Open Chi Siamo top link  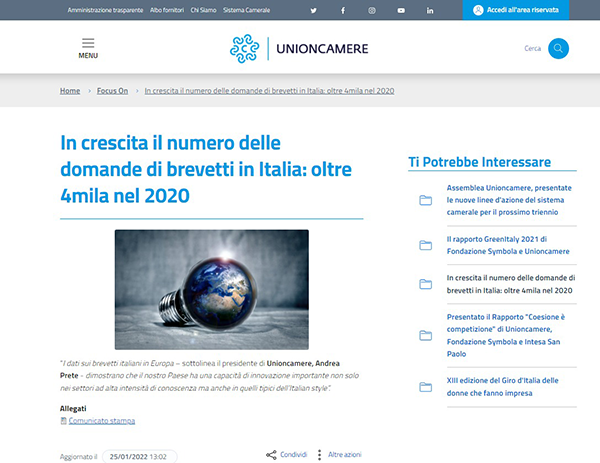pyautogui.click(x=204, y=10)
